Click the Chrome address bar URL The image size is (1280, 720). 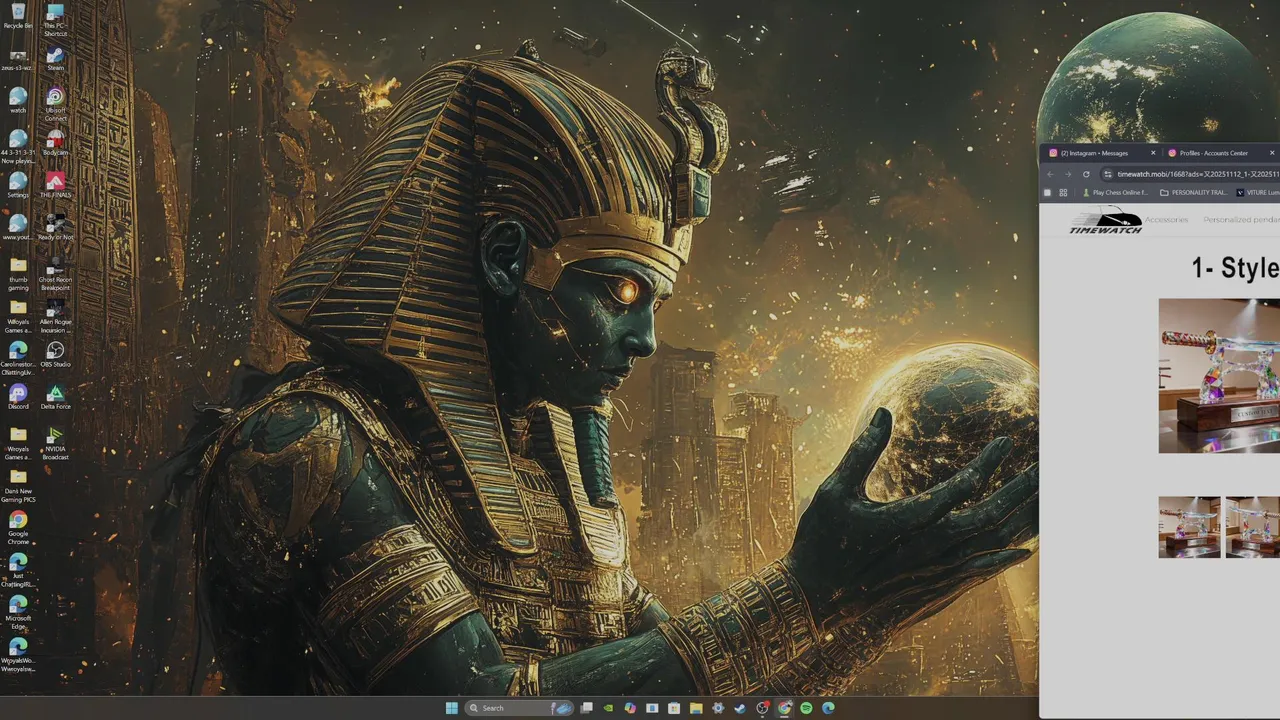click(x=1198, y=174)
